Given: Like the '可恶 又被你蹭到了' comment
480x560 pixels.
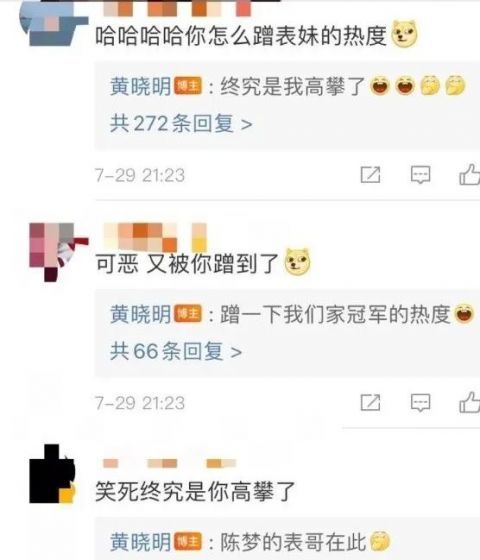Looking at the screenshot, I should point(469,402).
